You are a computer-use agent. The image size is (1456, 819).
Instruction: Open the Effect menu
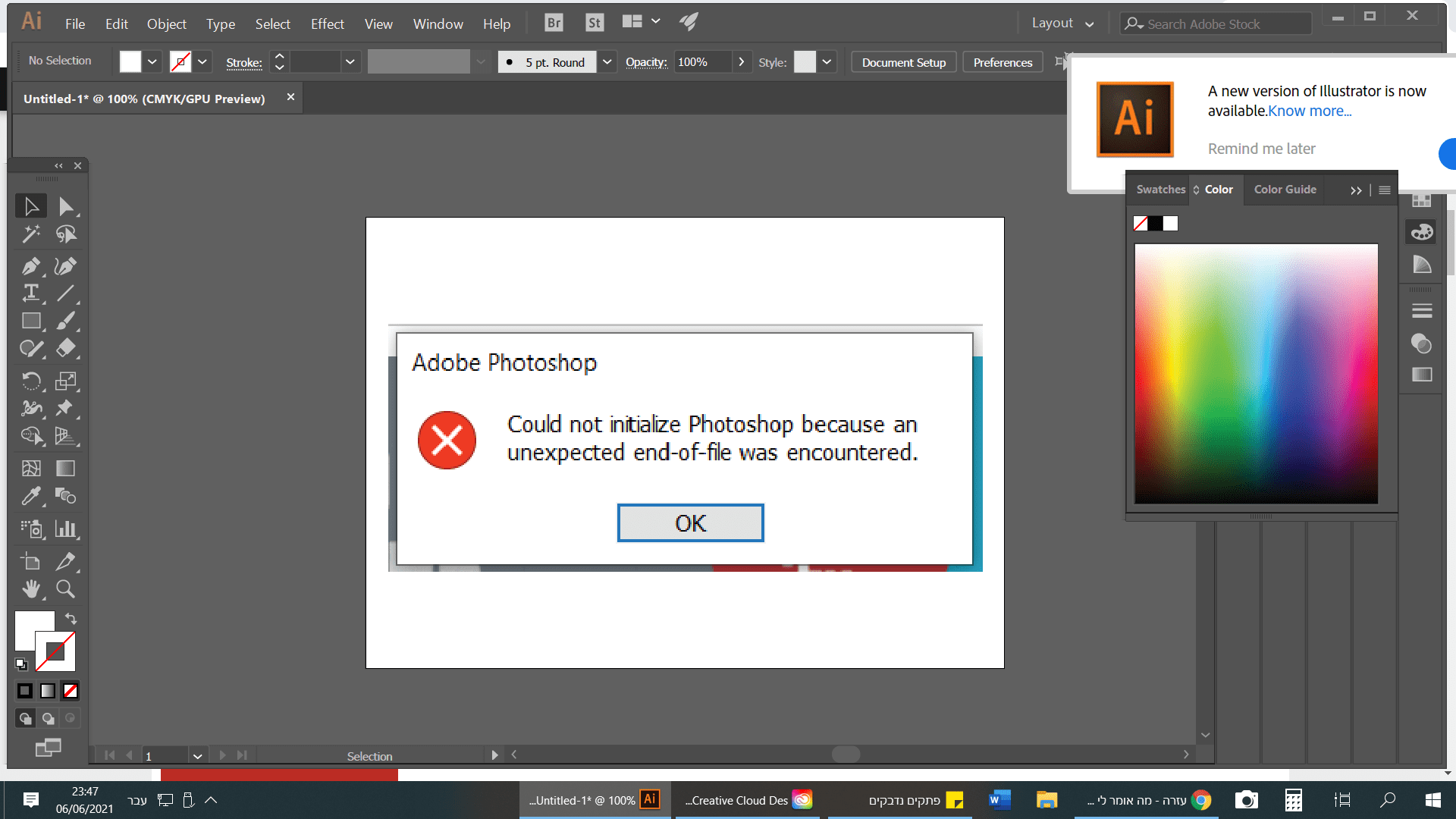tap(327, 24)
